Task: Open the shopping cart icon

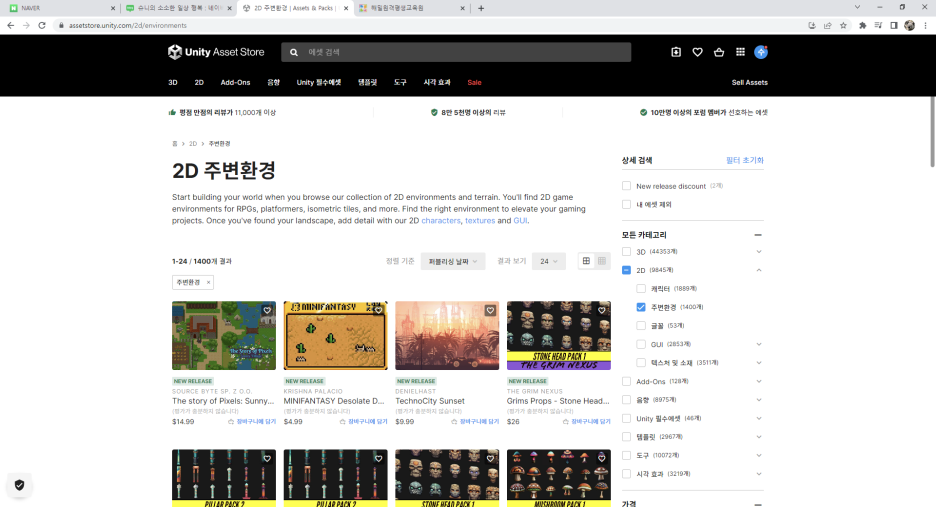Action: (x=719, y=52)
